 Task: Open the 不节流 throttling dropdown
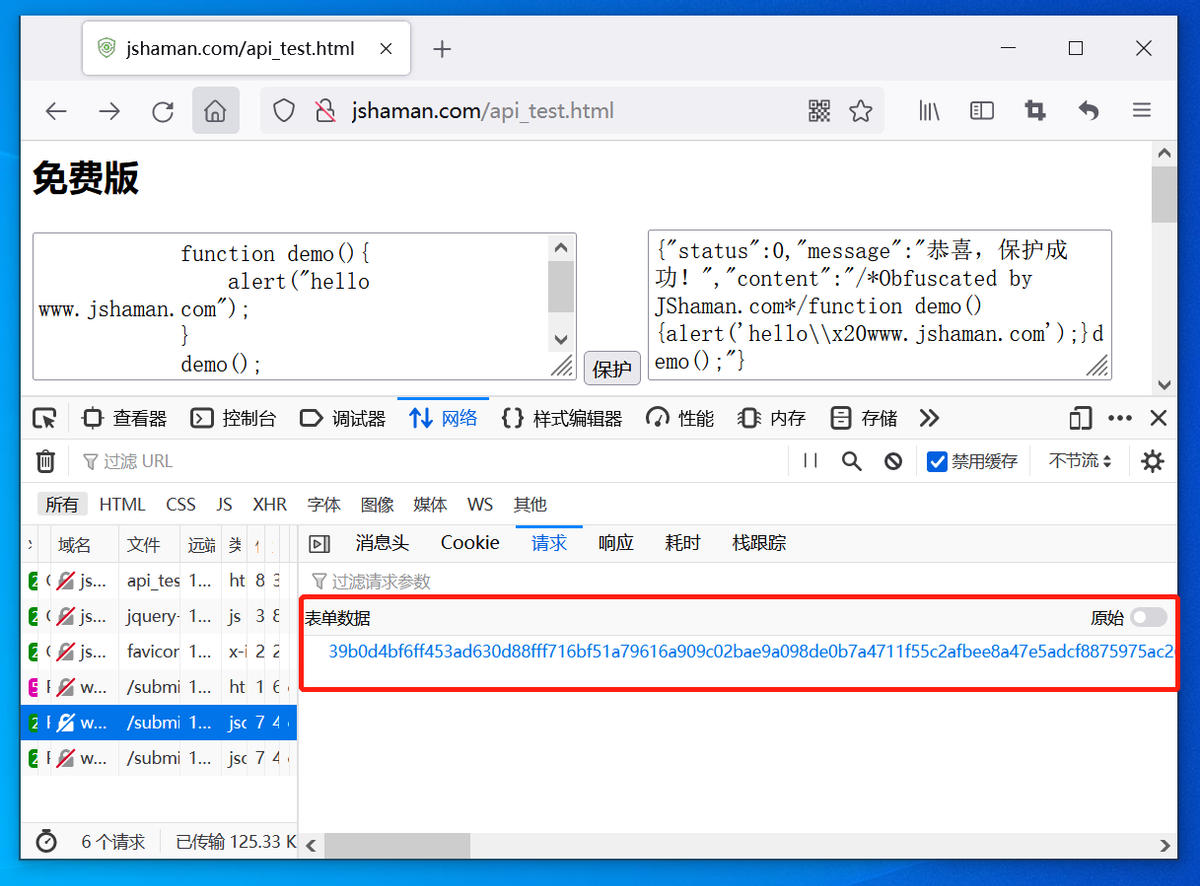[x=1080, y=461]
